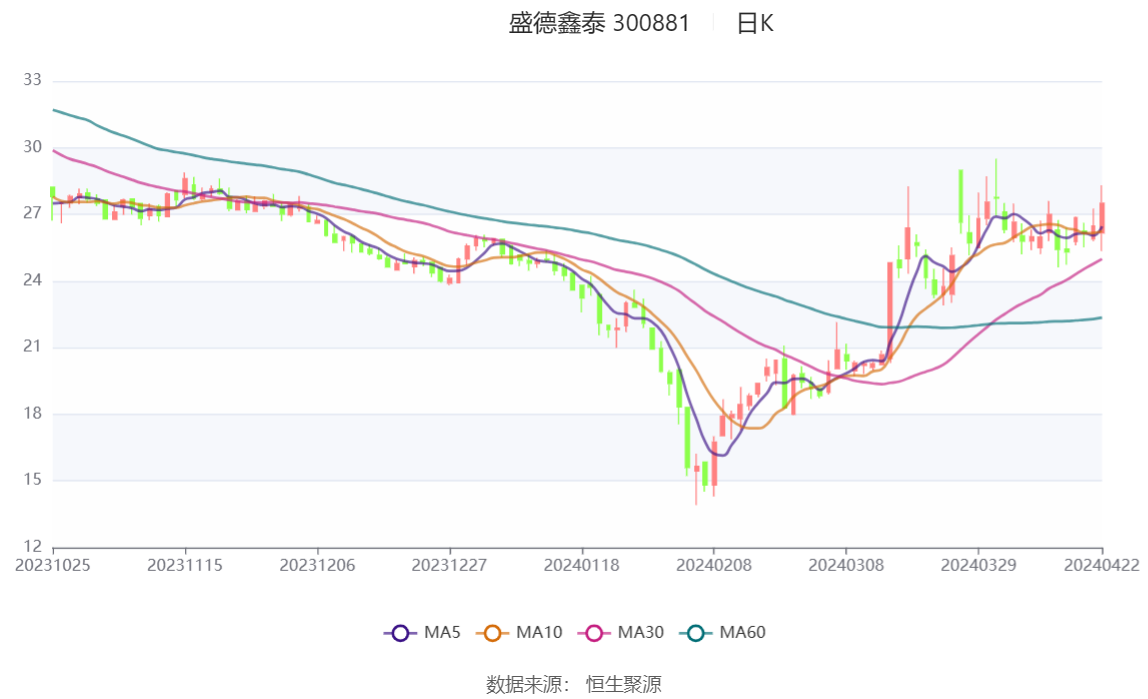The height and width of the screenshot is (699, 1148).
Task: Click the 20231025 x-axis date label
Action: click(x=53, y=566)
